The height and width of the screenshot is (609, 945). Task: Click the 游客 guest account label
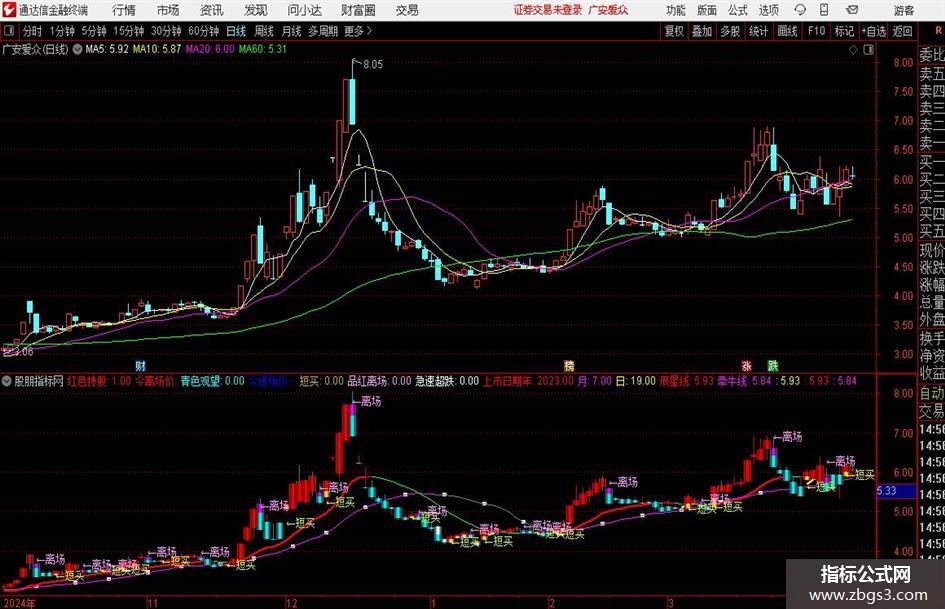click(x=904, y=10)
